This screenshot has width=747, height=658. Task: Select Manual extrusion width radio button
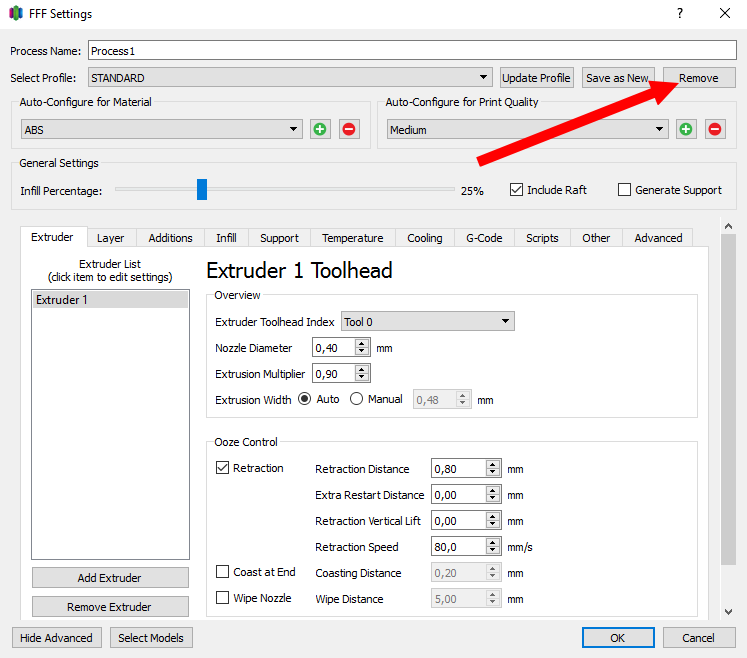pos(356,399)
